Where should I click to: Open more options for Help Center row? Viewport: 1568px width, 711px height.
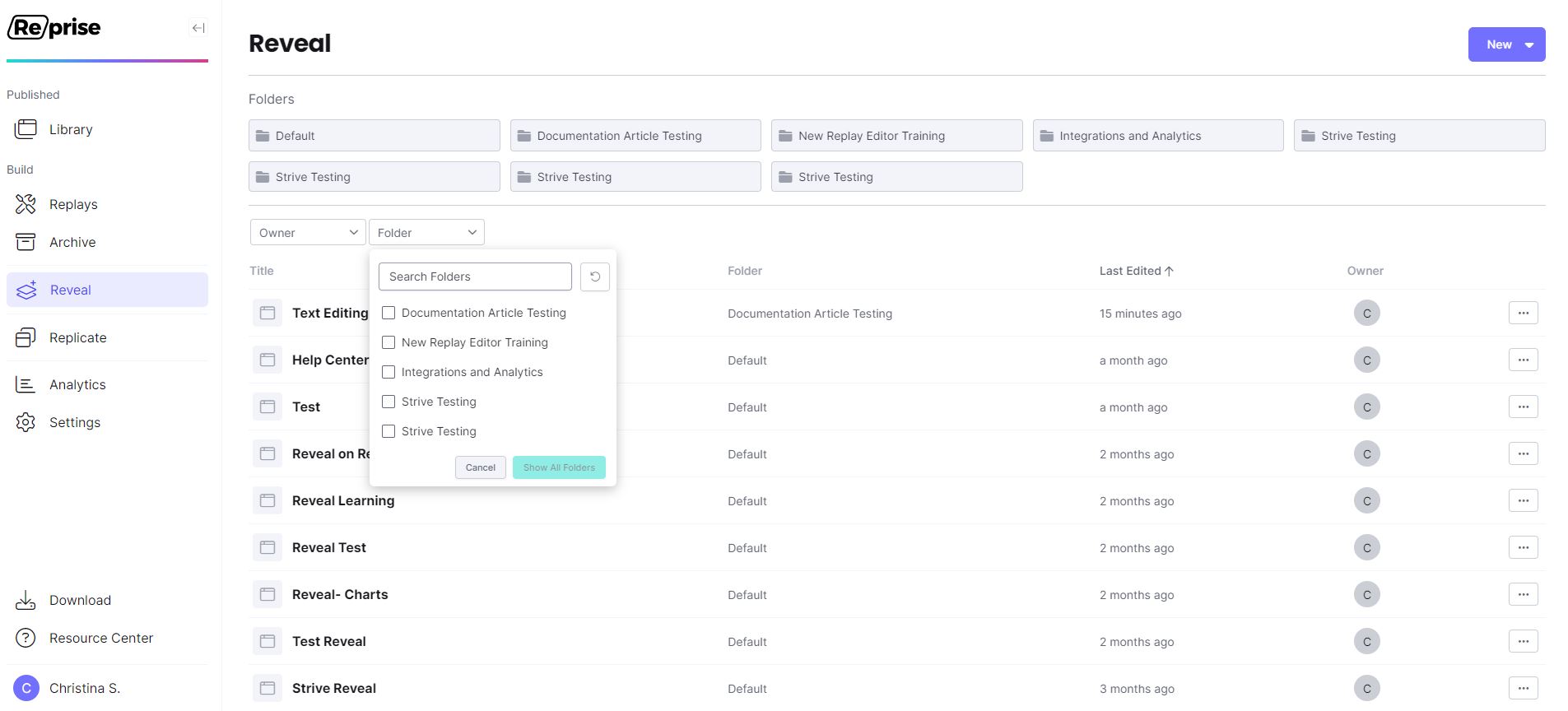(x=1524, y=360)
